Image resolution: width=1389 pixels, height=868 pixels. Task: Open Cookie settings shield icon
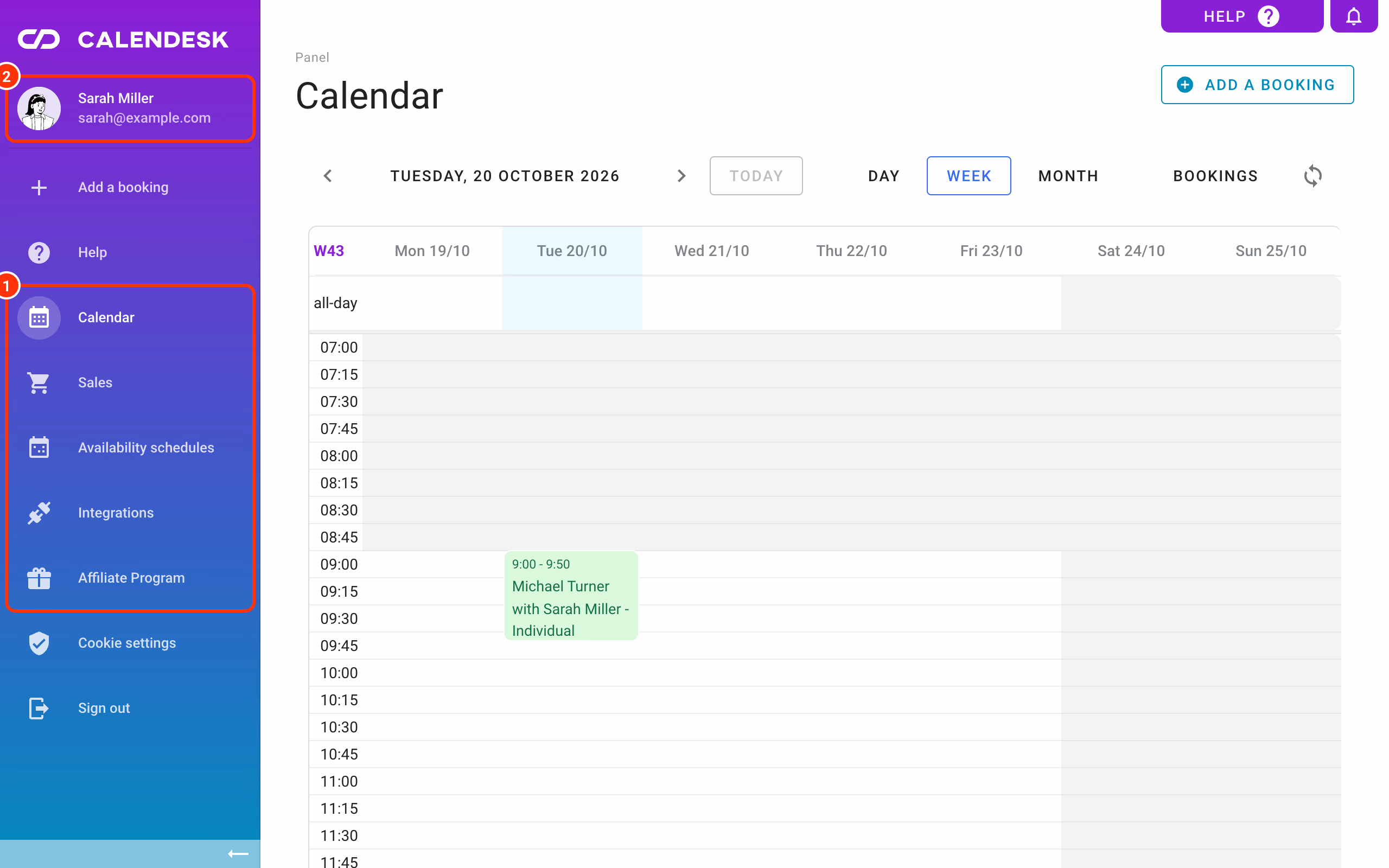[x=39, y=643]
